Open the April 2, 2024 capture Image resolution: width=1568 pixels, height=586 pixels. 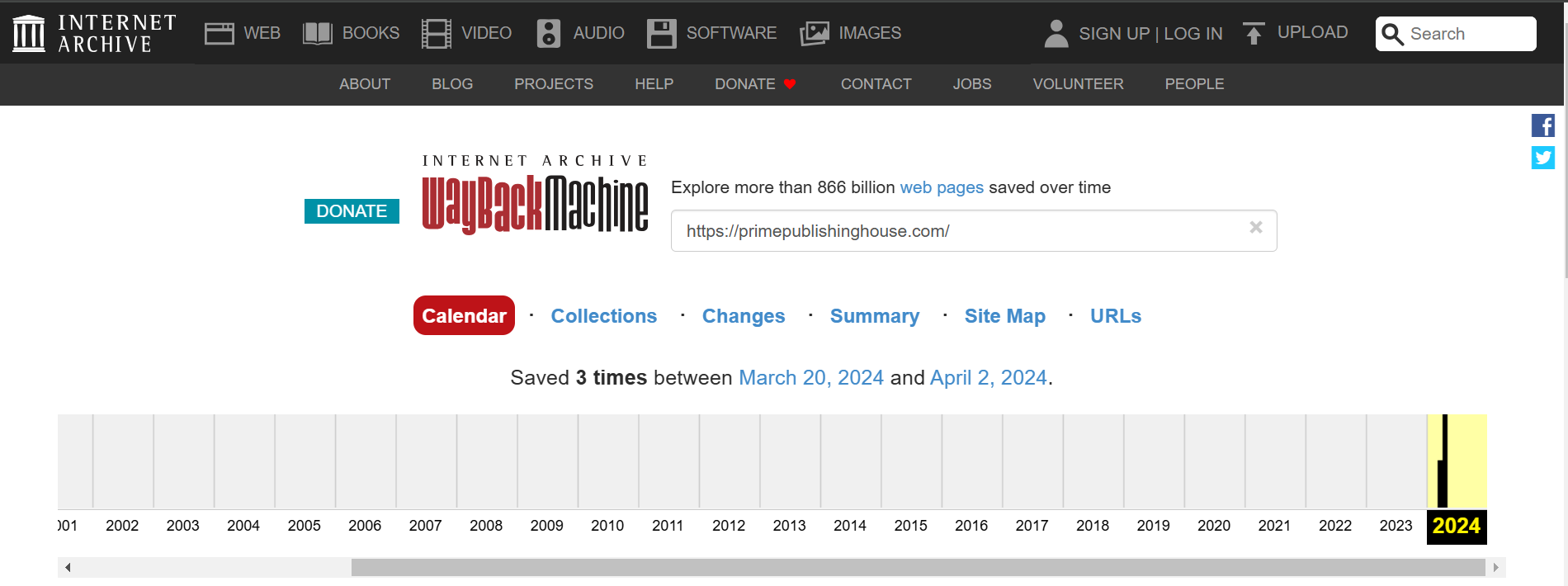pos(989,377)
